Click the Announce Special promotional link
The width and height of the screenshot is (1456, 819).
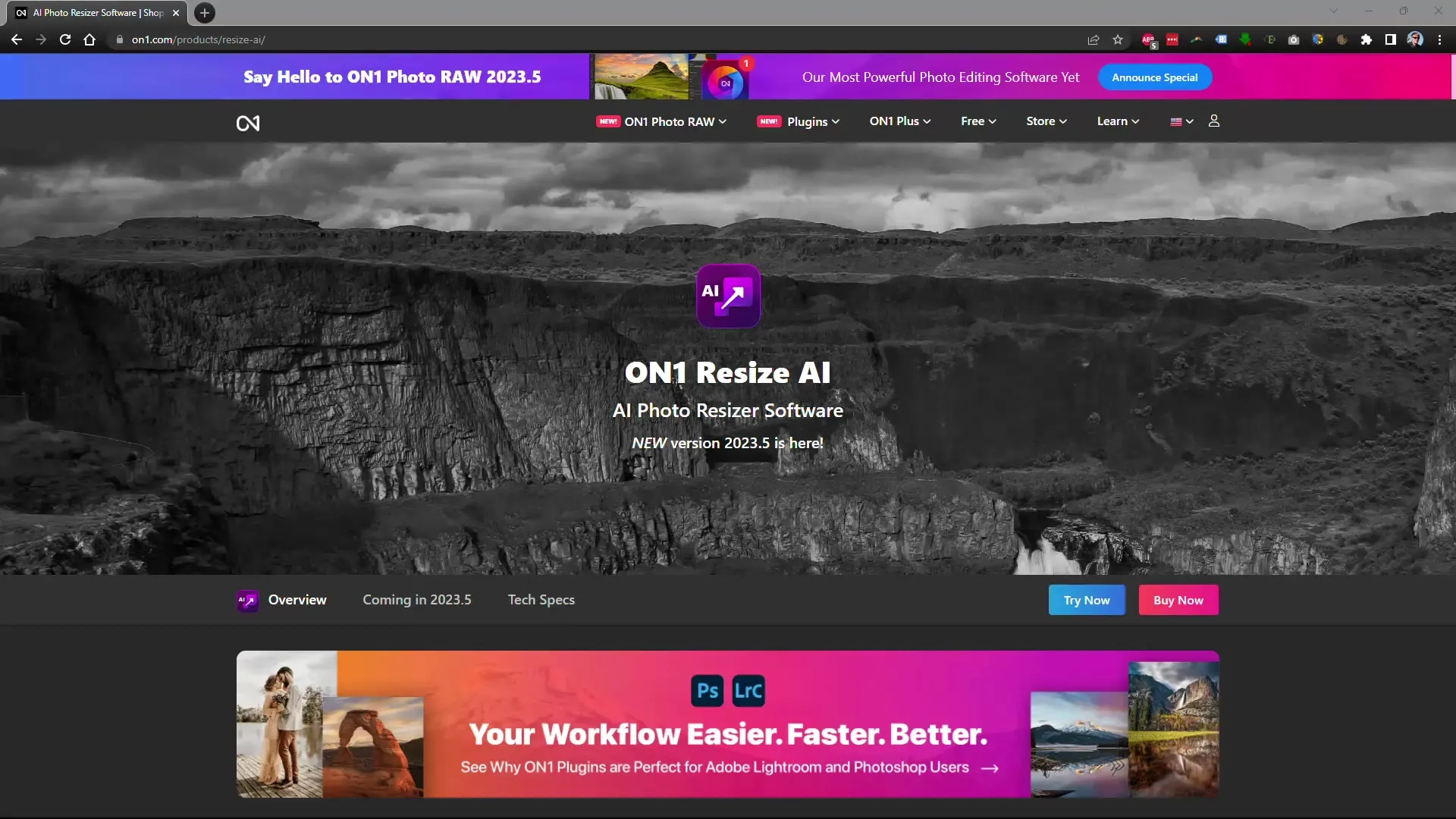click(1155, 77)
